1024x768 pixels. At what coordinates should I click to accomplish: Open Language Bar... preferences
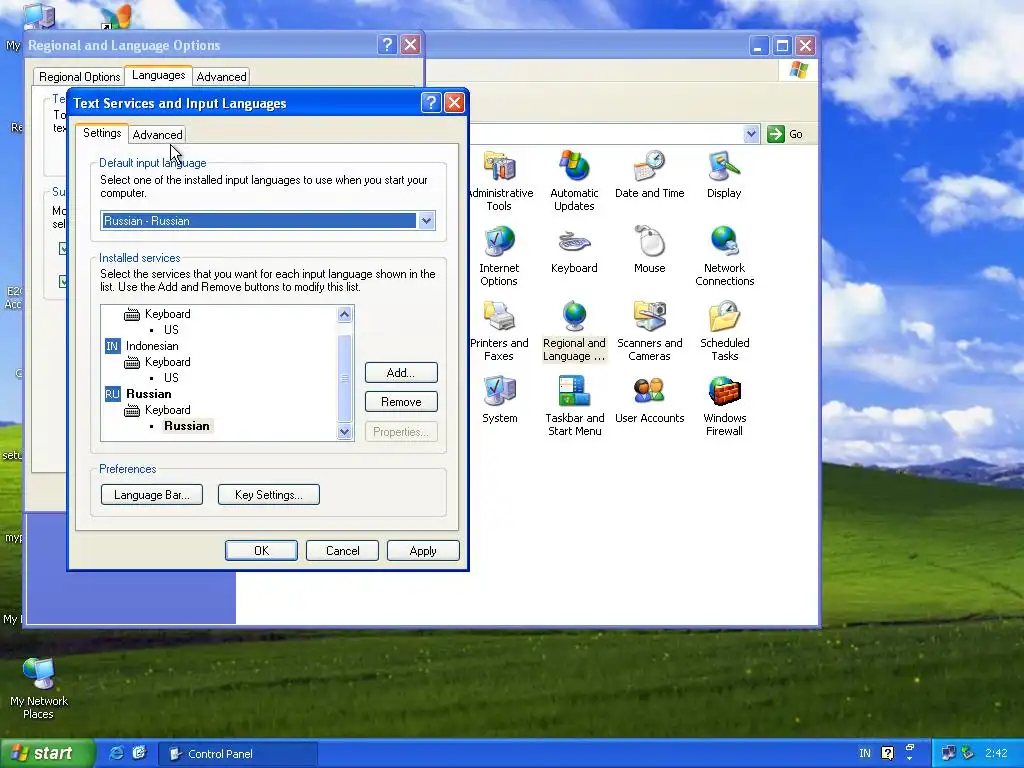click(152, 494)
